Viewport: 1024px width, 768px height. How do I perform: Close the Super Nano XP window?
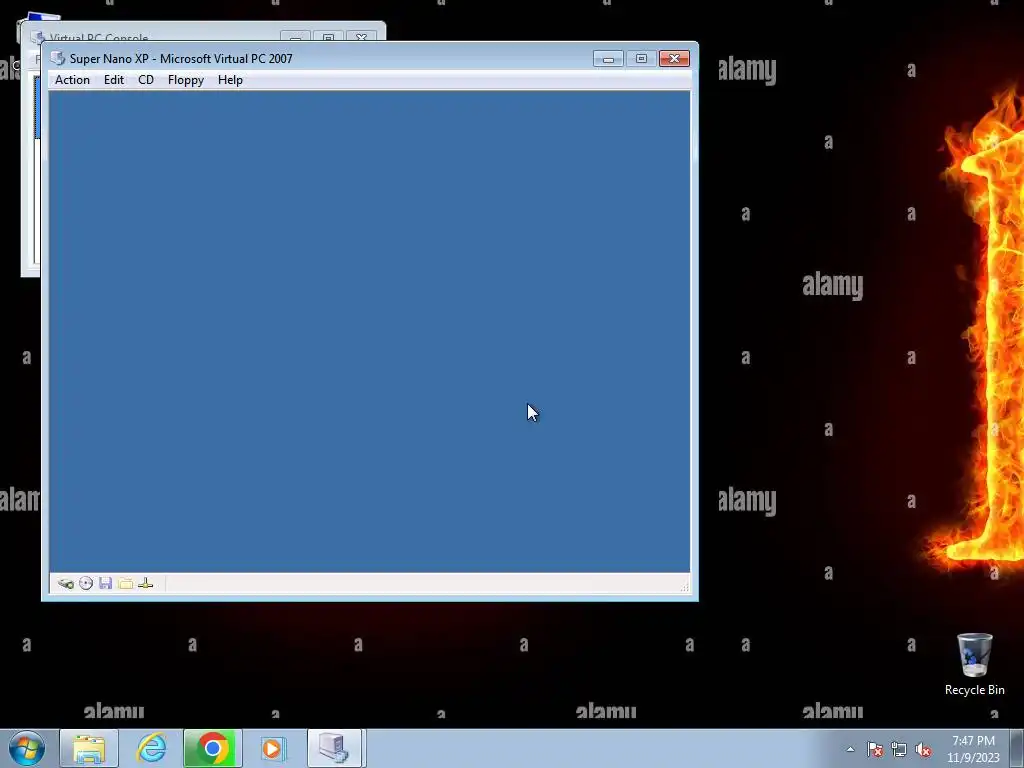coord(675,59)
